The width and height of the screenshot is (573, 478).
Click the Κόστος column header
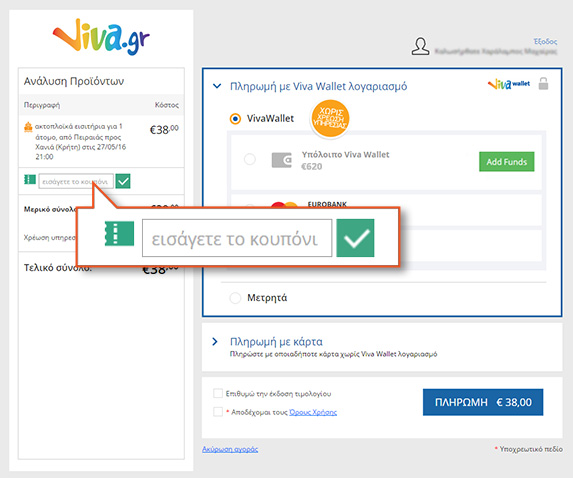pos(167,105)
